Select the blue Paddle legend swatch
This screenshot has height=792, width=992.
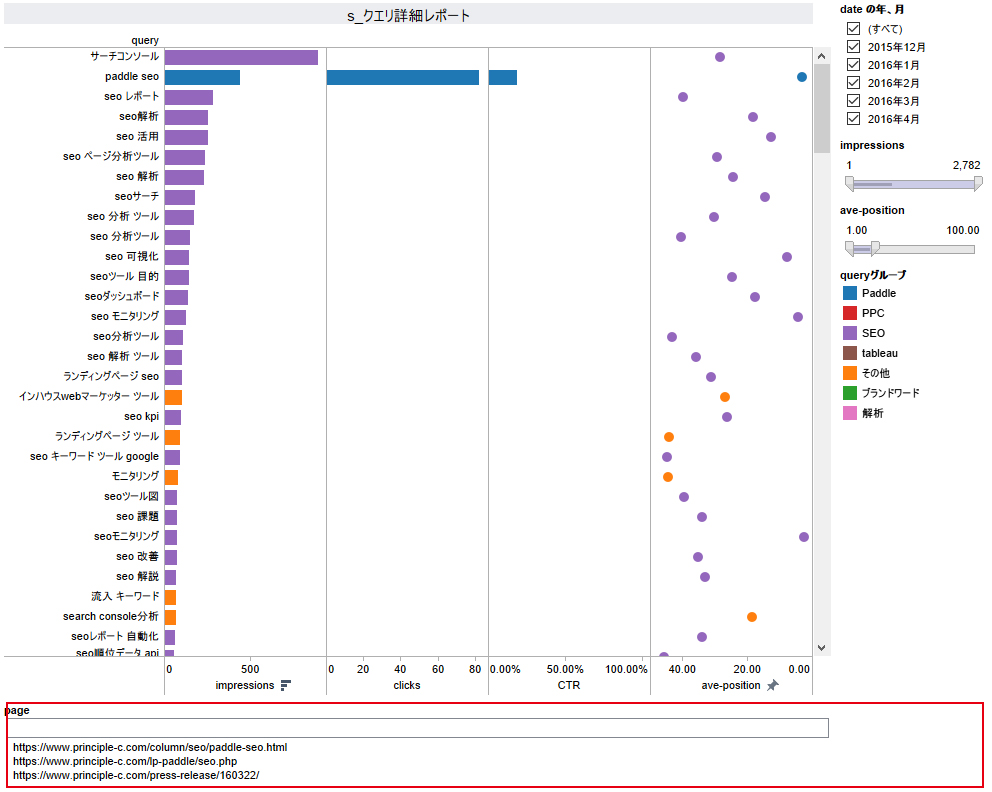pos(850,293)
